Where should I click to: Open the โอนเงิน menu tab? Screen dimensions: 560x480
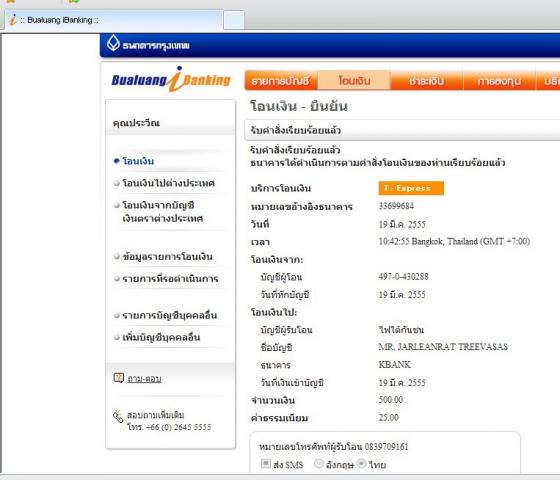click(354, 81)
